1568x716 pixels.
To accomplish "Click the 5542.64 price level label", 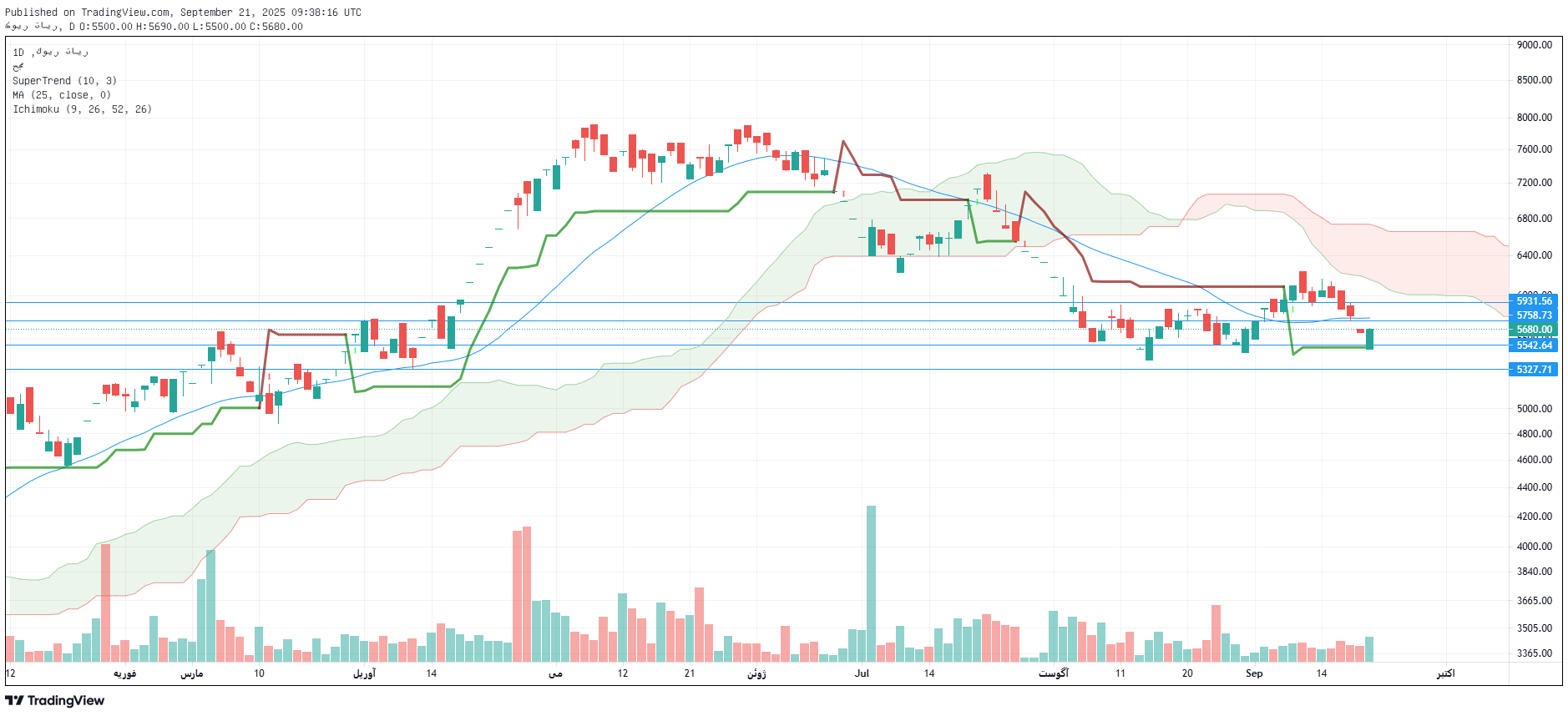I will click(1533, 345).
